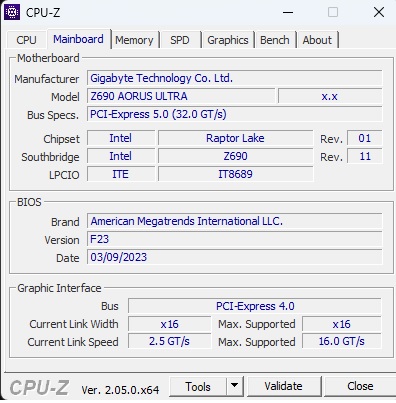
Task: Click the Tools button
Action: (x=198, y=387)
